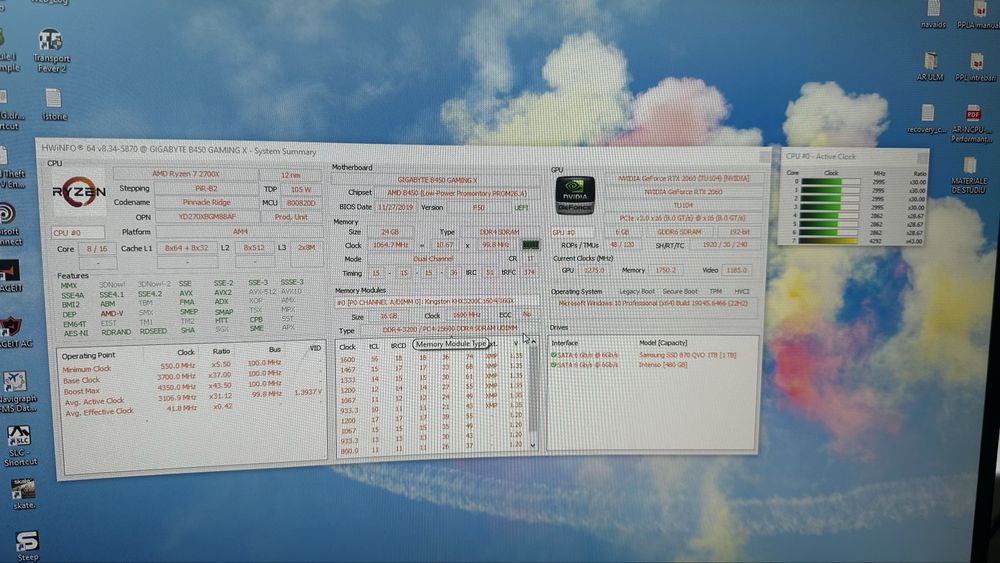
Task: Open the GPU #0 selector dropdown
Action: 573,232
